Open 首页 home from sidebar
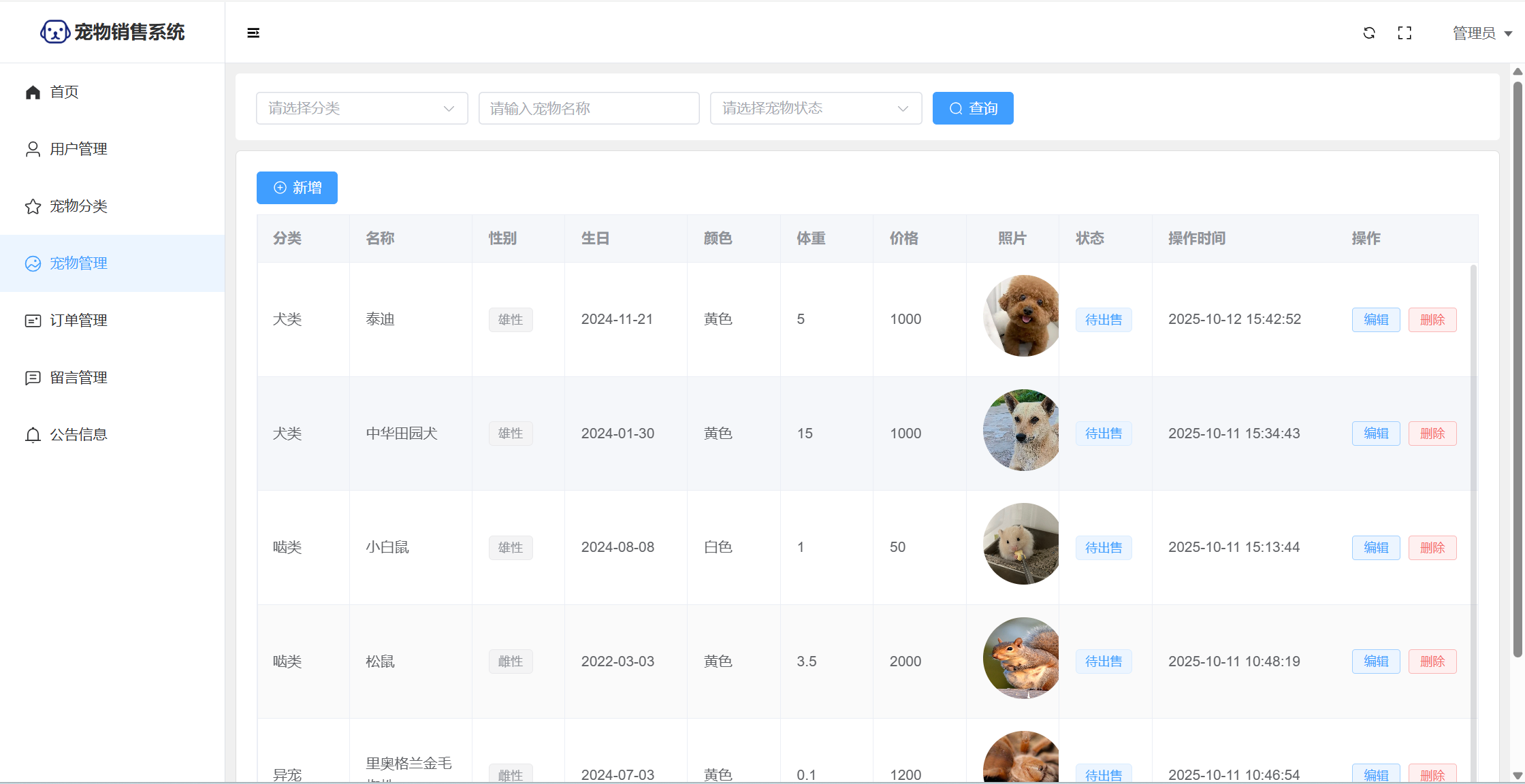This screenshot has height=784, width=1525. pyautogui.click(x=64, y=92)
